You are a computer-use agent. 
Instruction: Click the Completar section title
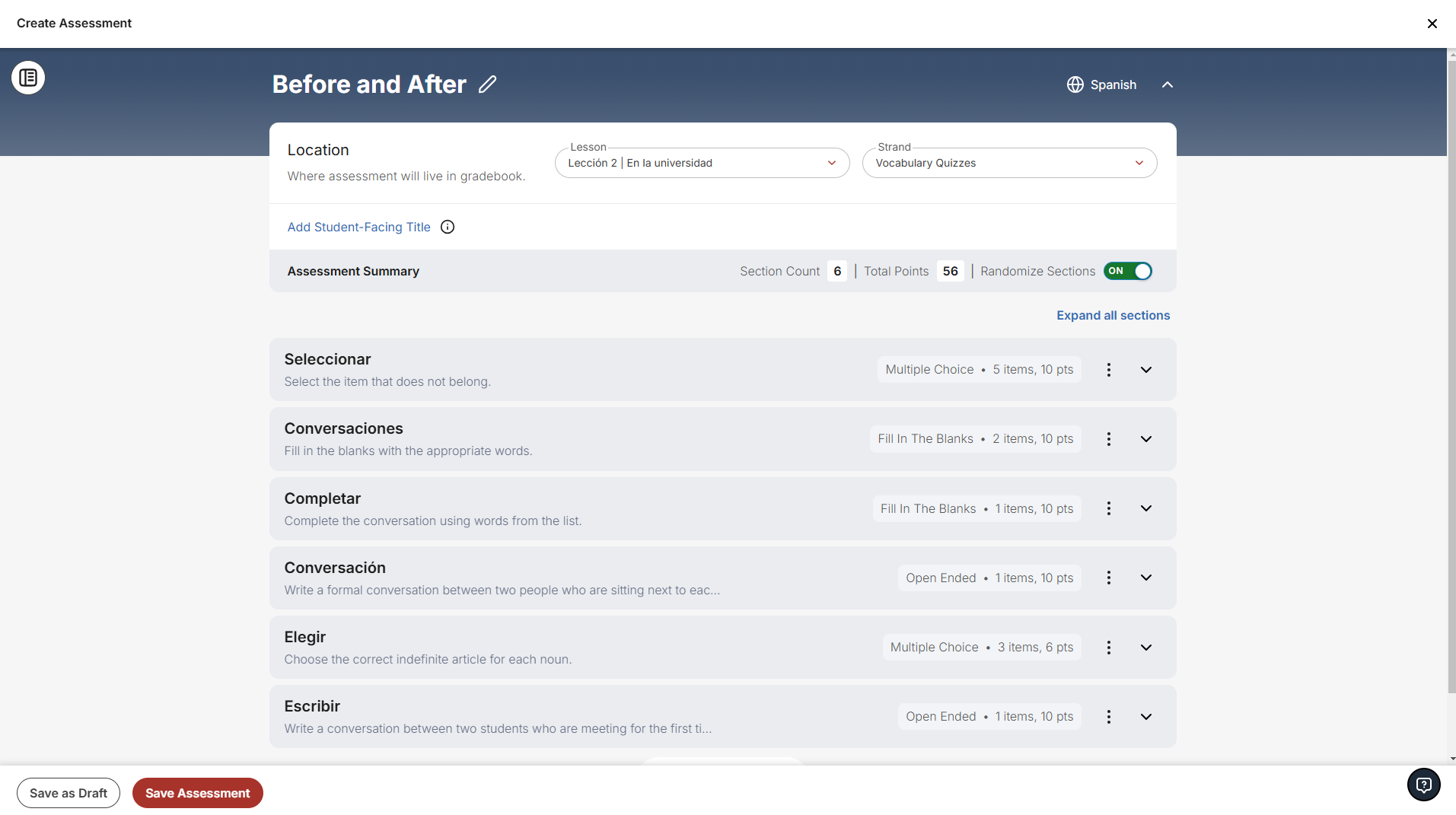tap(322, 498)
